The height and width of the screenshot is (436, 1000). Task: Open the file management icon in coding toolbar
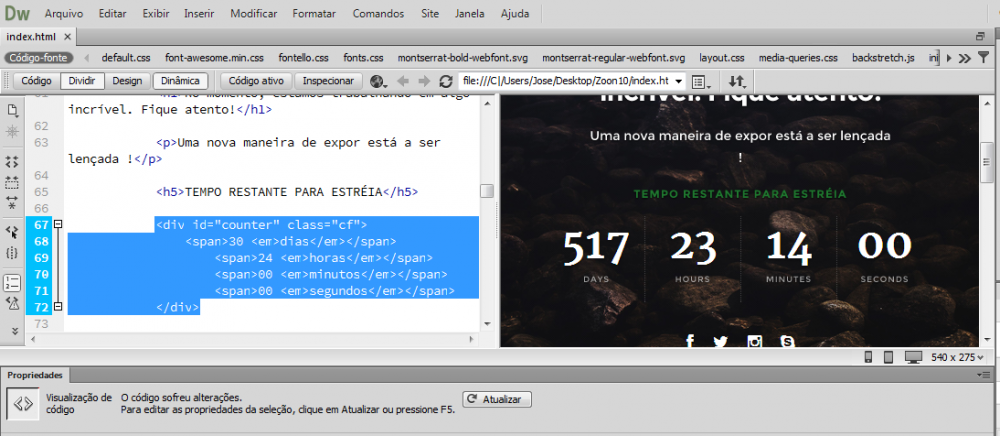point(12,110)
